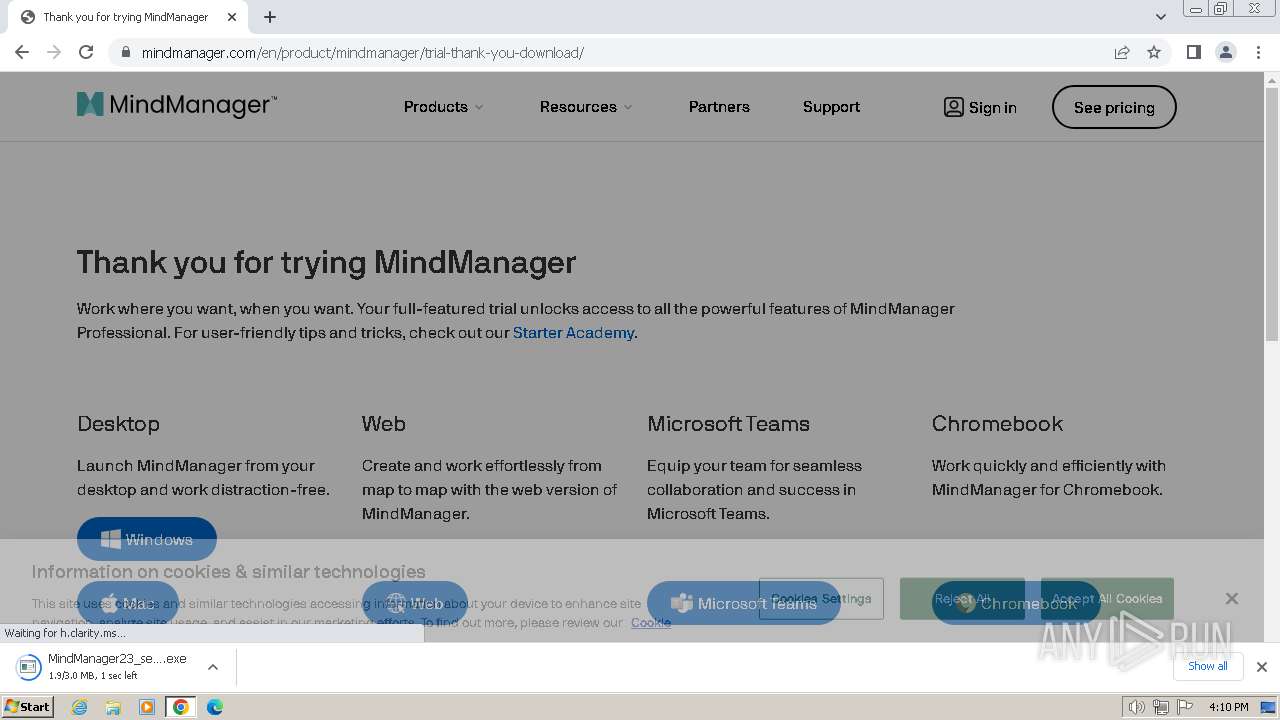
Task: Open the Chrome profile menu
Action: pos(1225,52)
